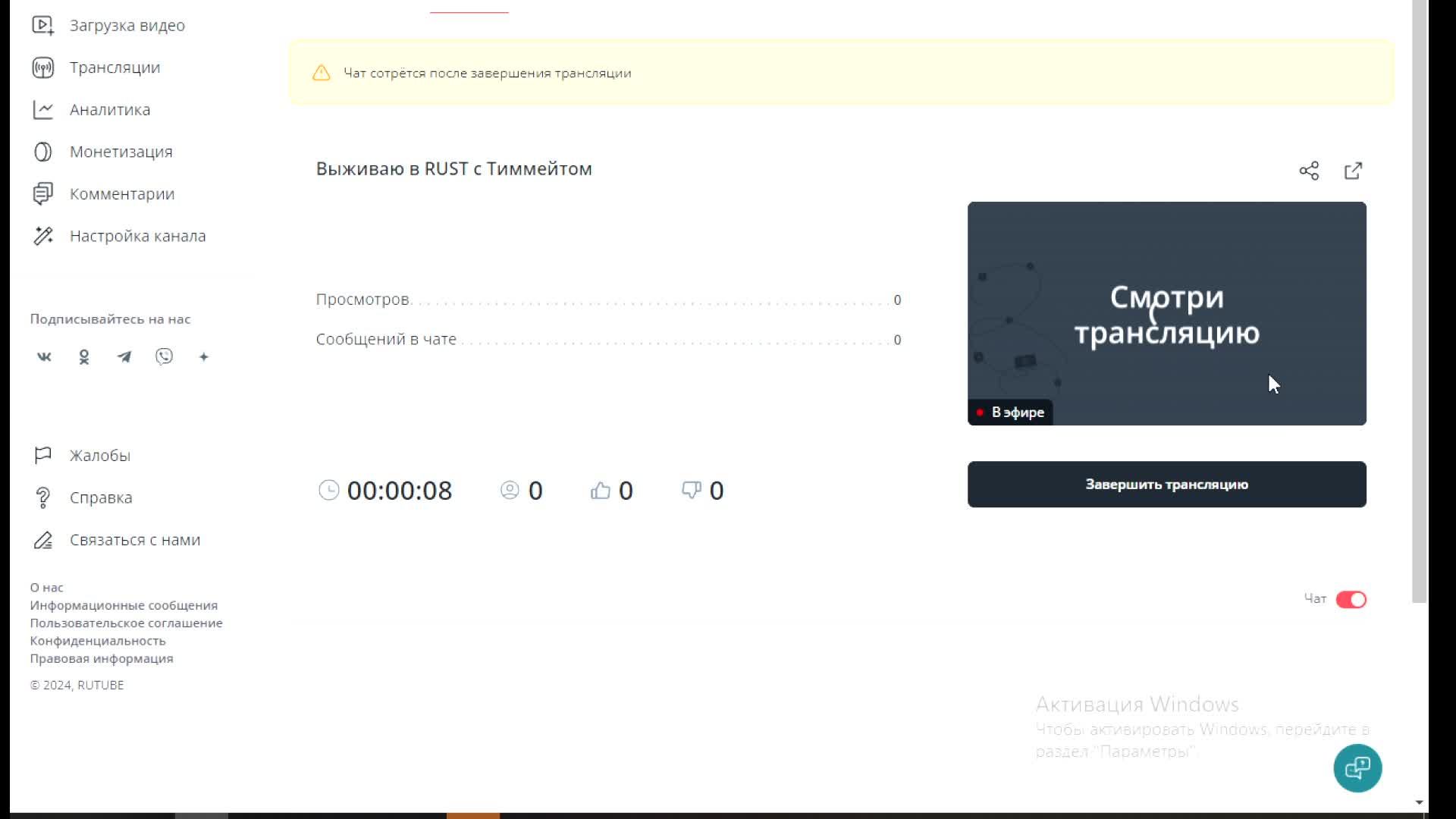Click the Справка question mark icon
Image resolution: width=1456 pixels, height=819 pixels.
click(43, 497)
